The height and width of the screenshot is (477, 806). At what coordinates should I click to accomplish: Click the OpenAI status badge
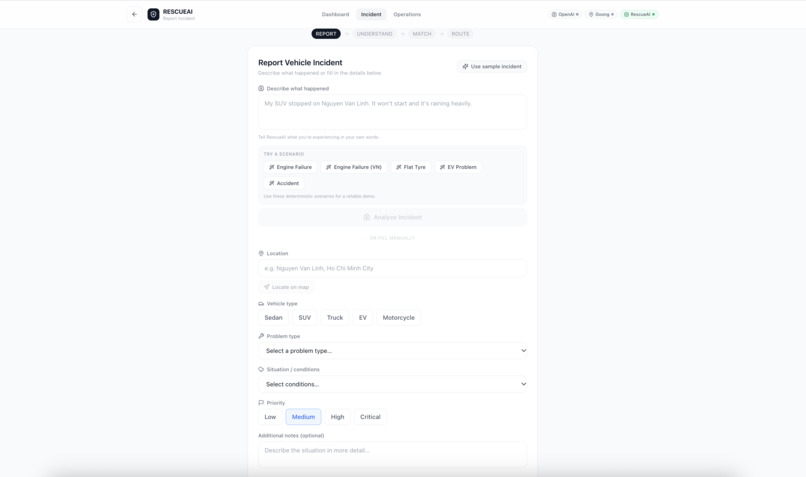565,14
